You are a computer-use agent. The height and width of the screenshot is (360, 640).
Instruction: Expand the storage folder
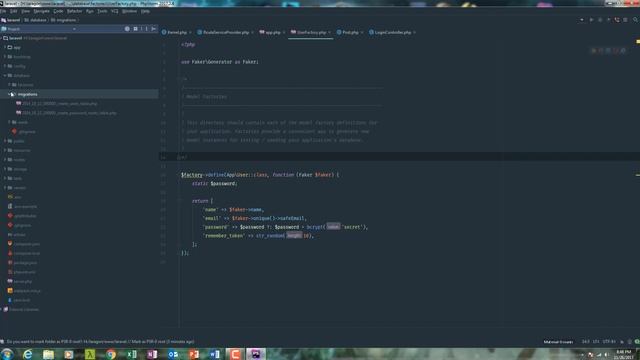[x=5, y=169]
